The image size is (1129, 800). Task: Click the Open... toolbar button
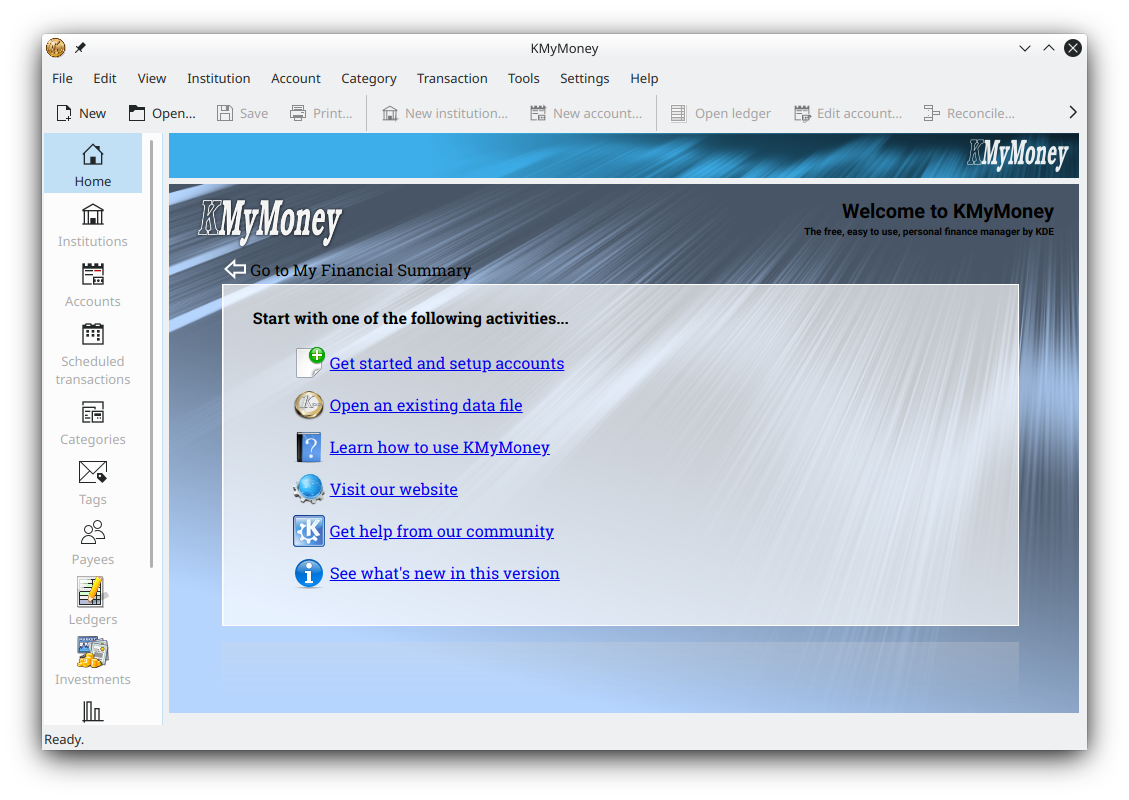pyautogui.click(x=162, y=113)
